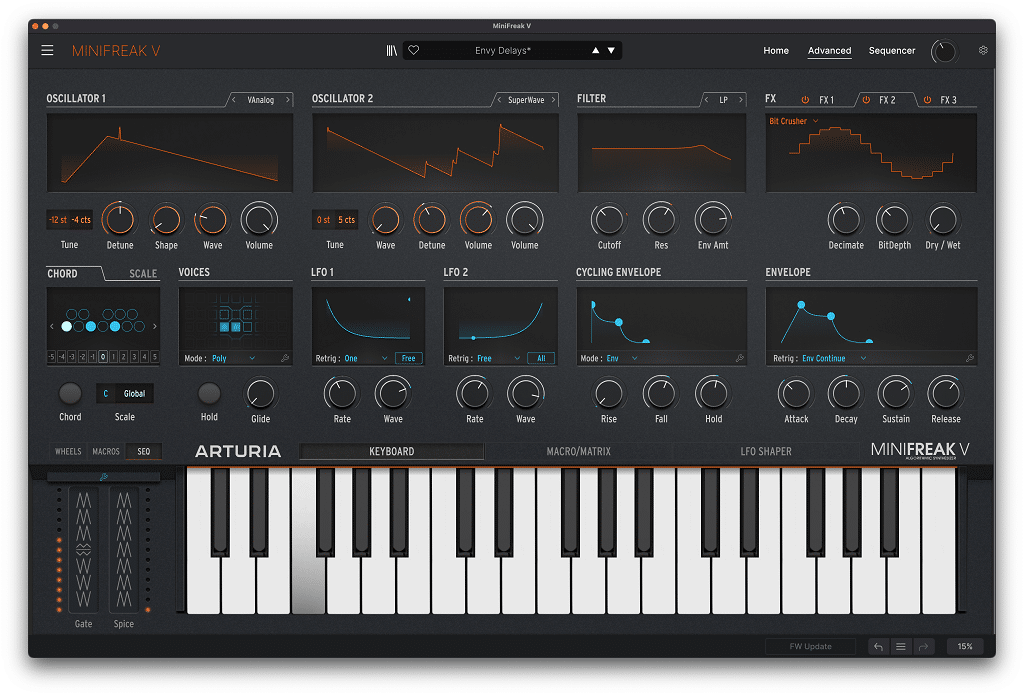Show the SEQ controls
1024x695 pixels.
click(144, 451)
